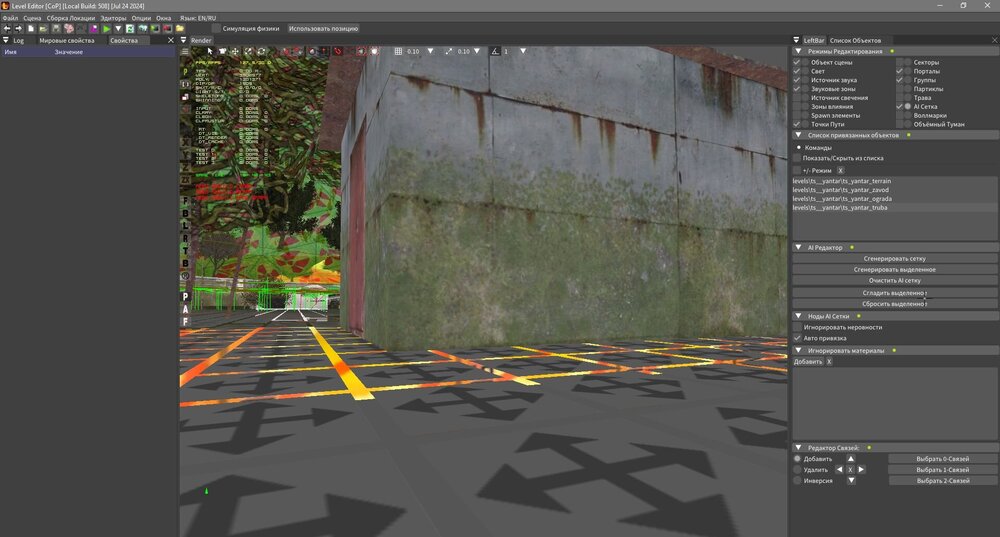Switch to the Список Объектов tab
The width and height of the screenshot is (1000, 537).
coord(855,40)
